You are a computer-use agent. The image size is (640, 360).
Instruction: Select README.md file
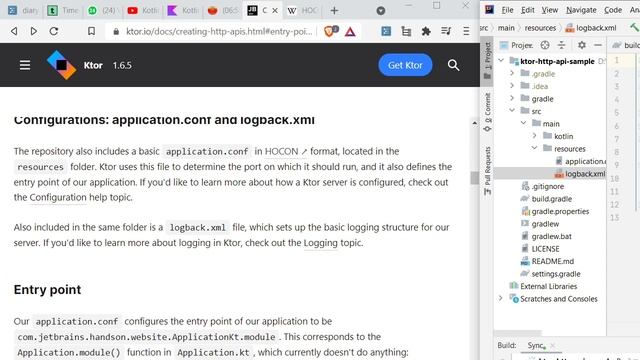point(547,261)
